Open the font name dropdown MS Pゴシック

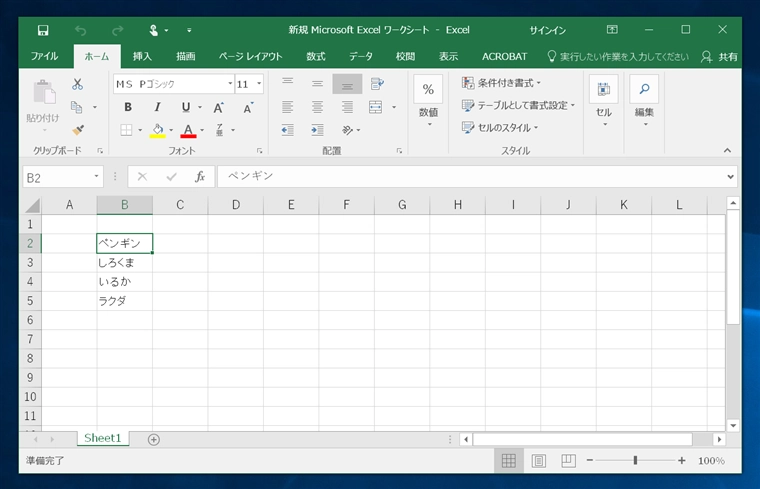(x=230, y=84)
